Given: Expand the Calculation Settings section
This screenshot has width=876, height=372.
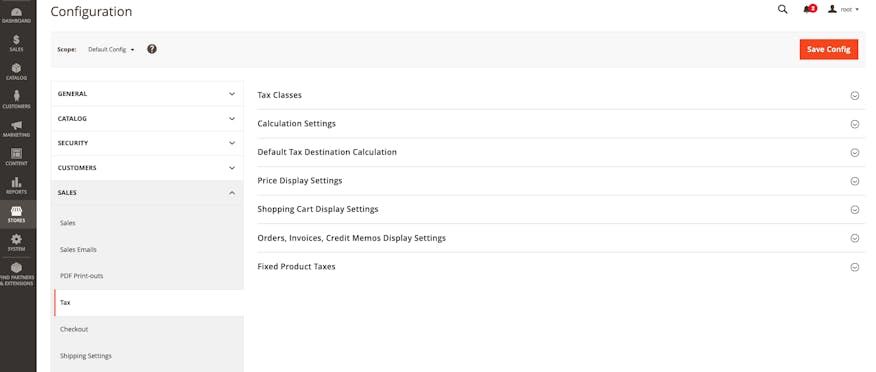Looking at the screenshot, I should (560, 123).
